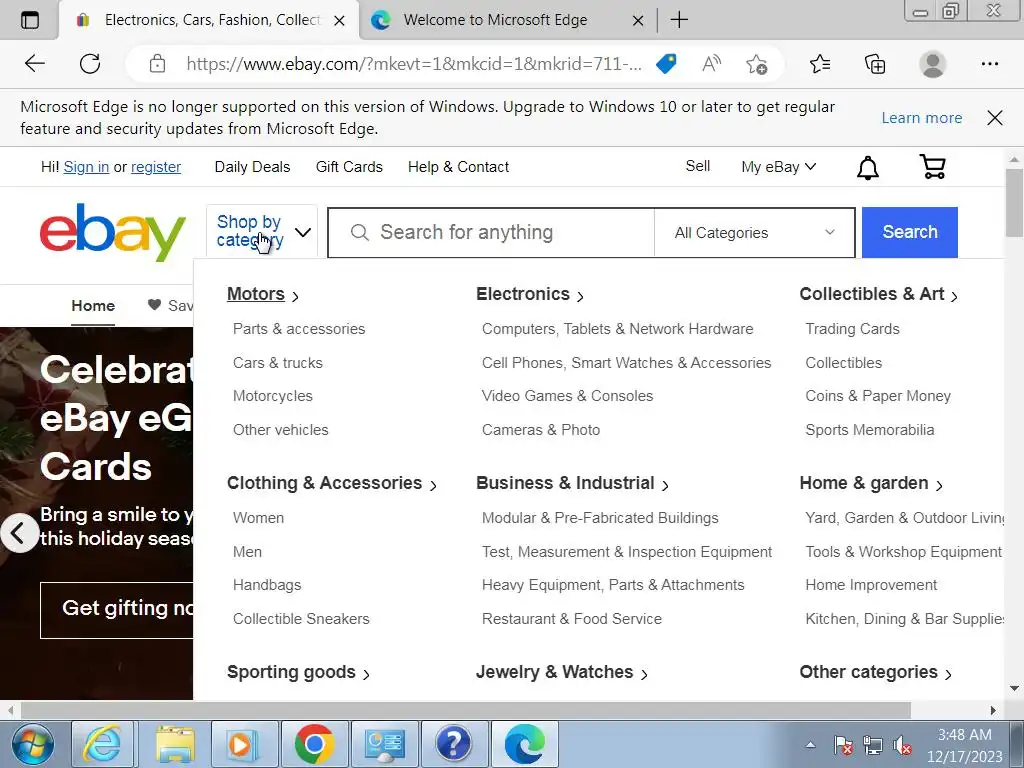Expand the My eBay menu

(x=778, y=167)
